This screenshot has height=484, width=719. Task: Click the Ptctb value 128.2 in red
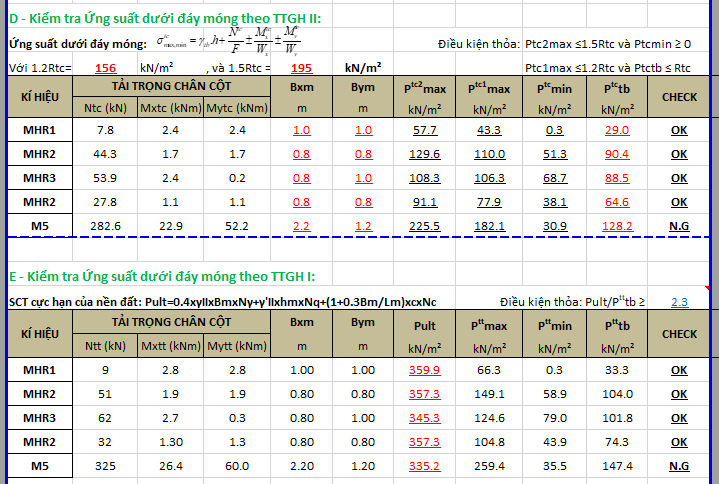[617, 226]
